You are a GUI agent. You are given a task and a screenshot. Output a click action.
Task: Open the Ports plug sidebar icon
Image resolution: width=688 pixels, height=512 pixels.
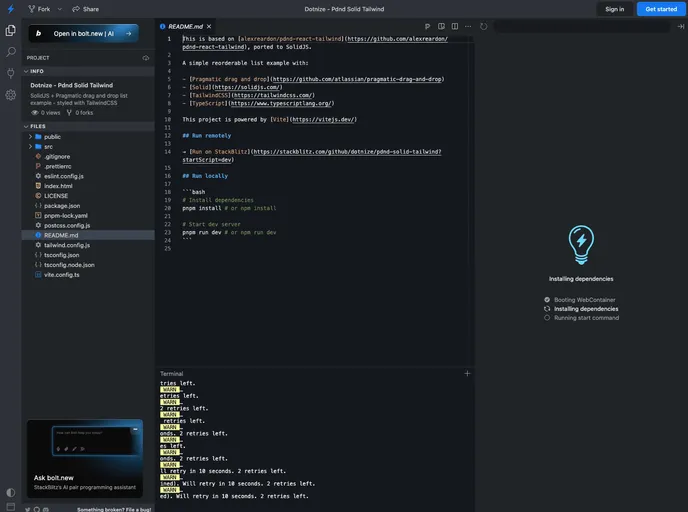[11, 73]
